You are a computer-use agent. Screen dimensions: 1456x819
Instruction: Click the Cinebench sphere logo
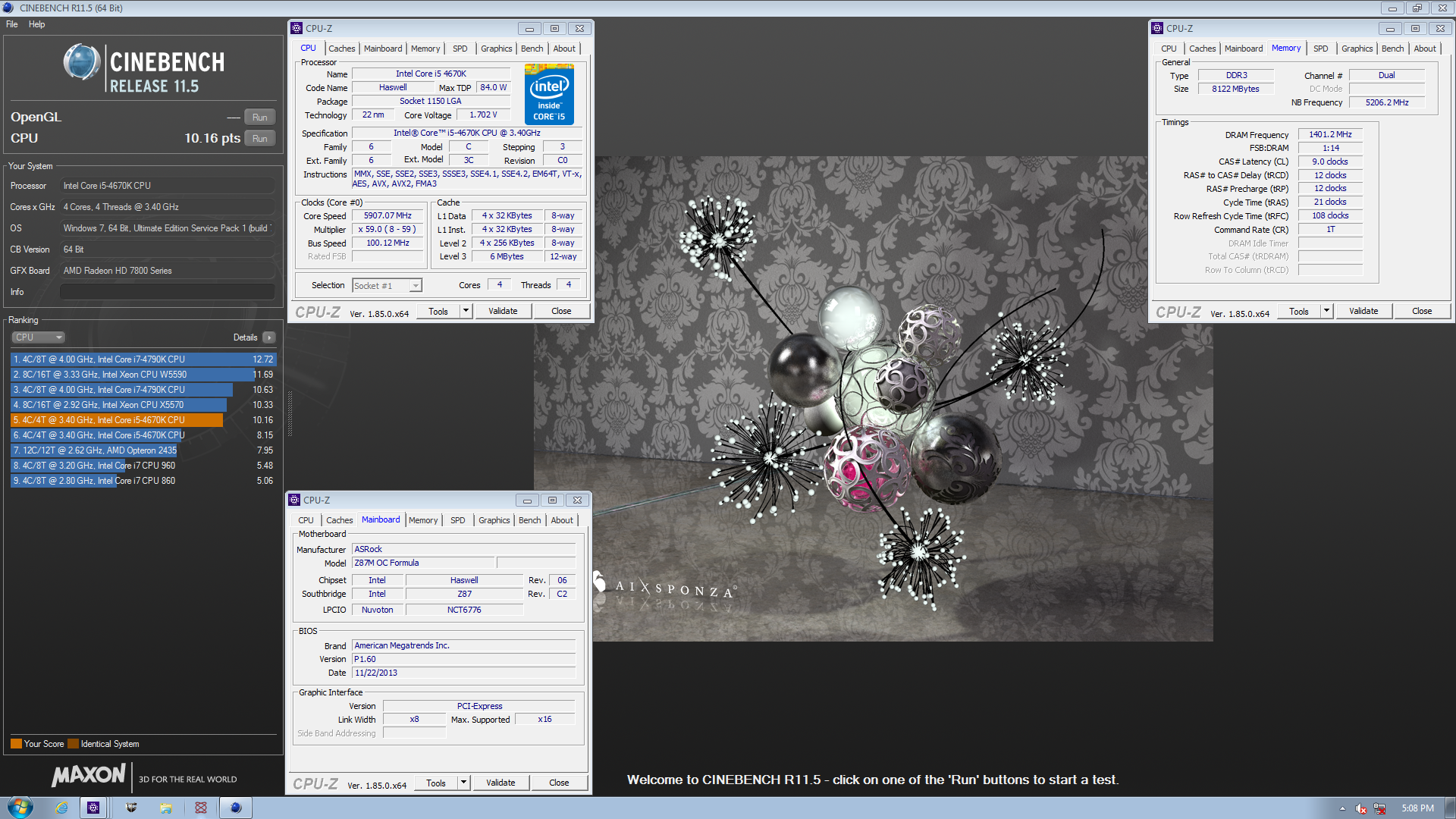coord(82,62)
